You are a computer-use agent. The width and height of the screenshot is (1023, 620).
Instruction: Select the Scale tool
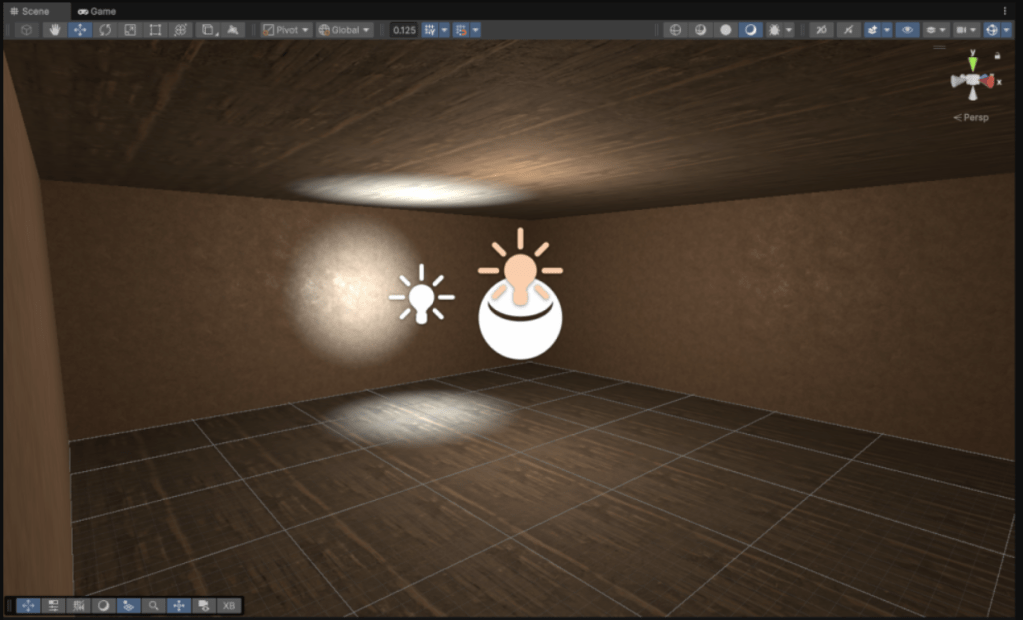[x=130, y=30]
